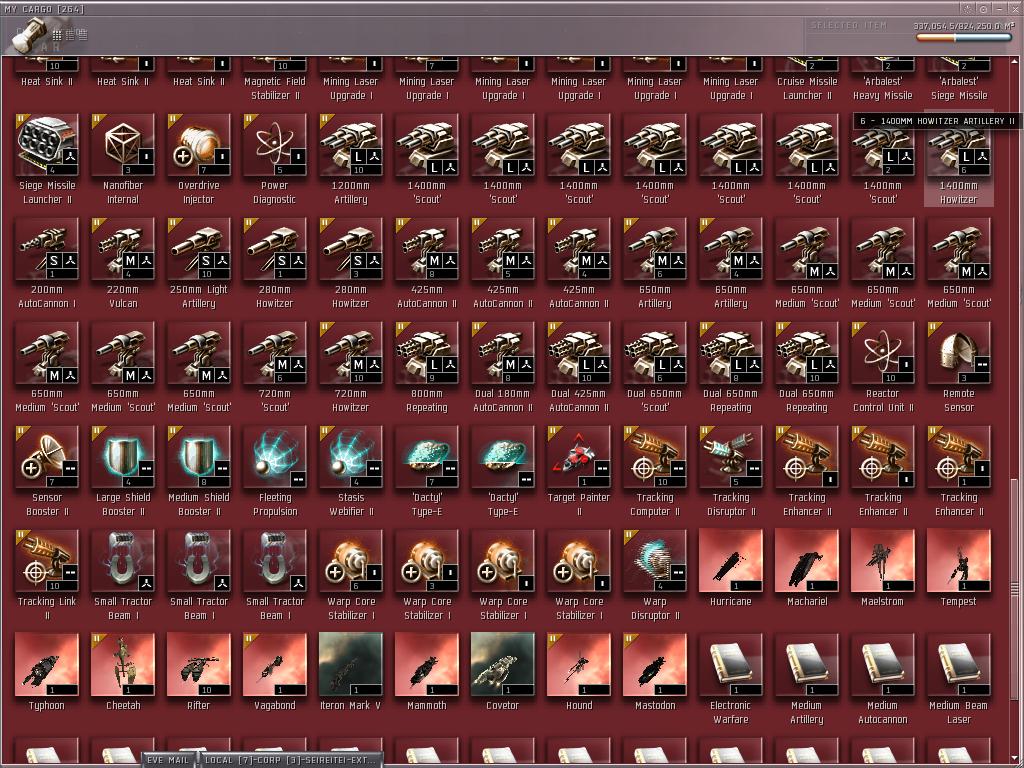Select the Medium Artillery skill book
The image size is (1024, 768).
coord(807,679)
